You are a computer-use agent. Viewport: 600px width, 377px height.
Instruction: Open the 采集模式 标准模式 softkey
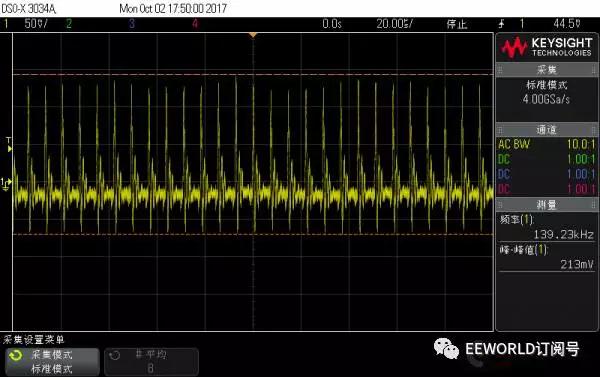click(x=52, y=362)
